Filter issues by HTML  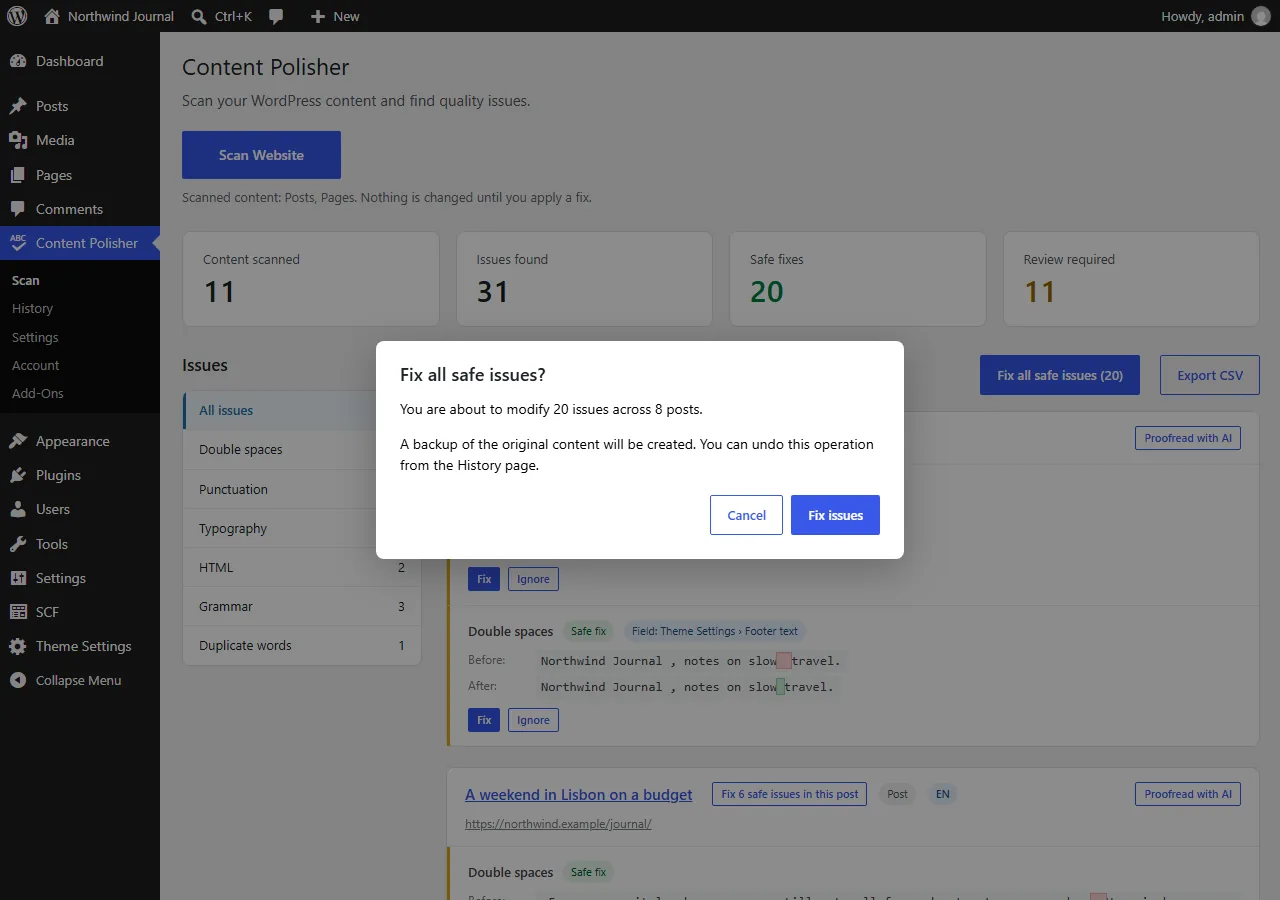302,567
